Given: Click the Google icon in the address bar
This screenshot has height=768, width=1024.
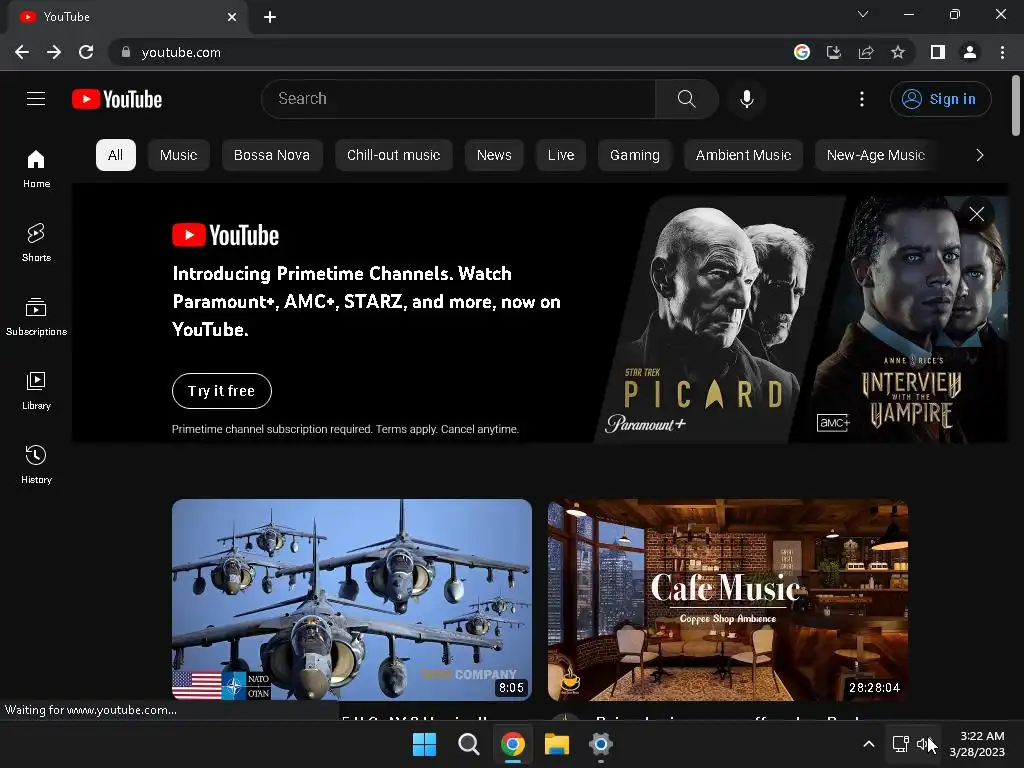Looking at the screenshot, I should click(801, 52).
